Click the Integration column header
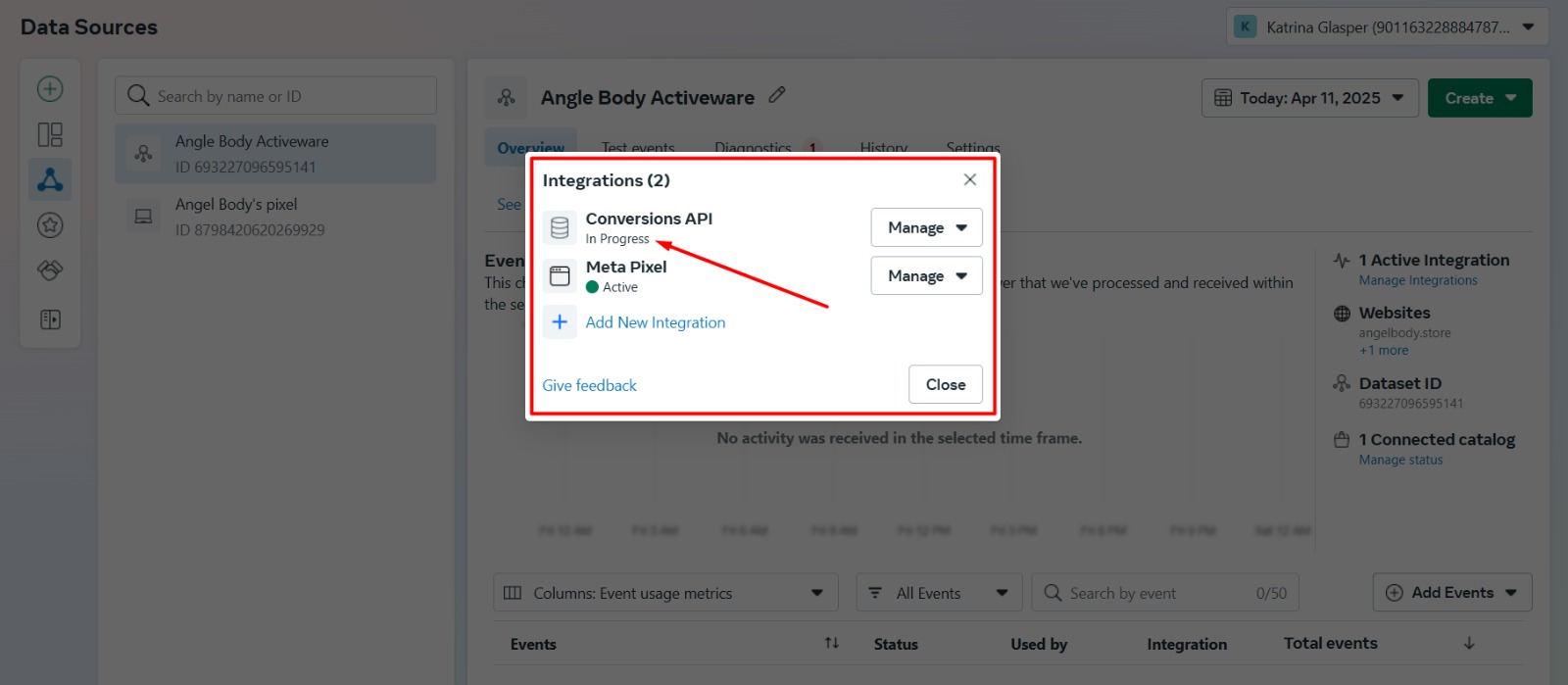 tap(1187, 644)
